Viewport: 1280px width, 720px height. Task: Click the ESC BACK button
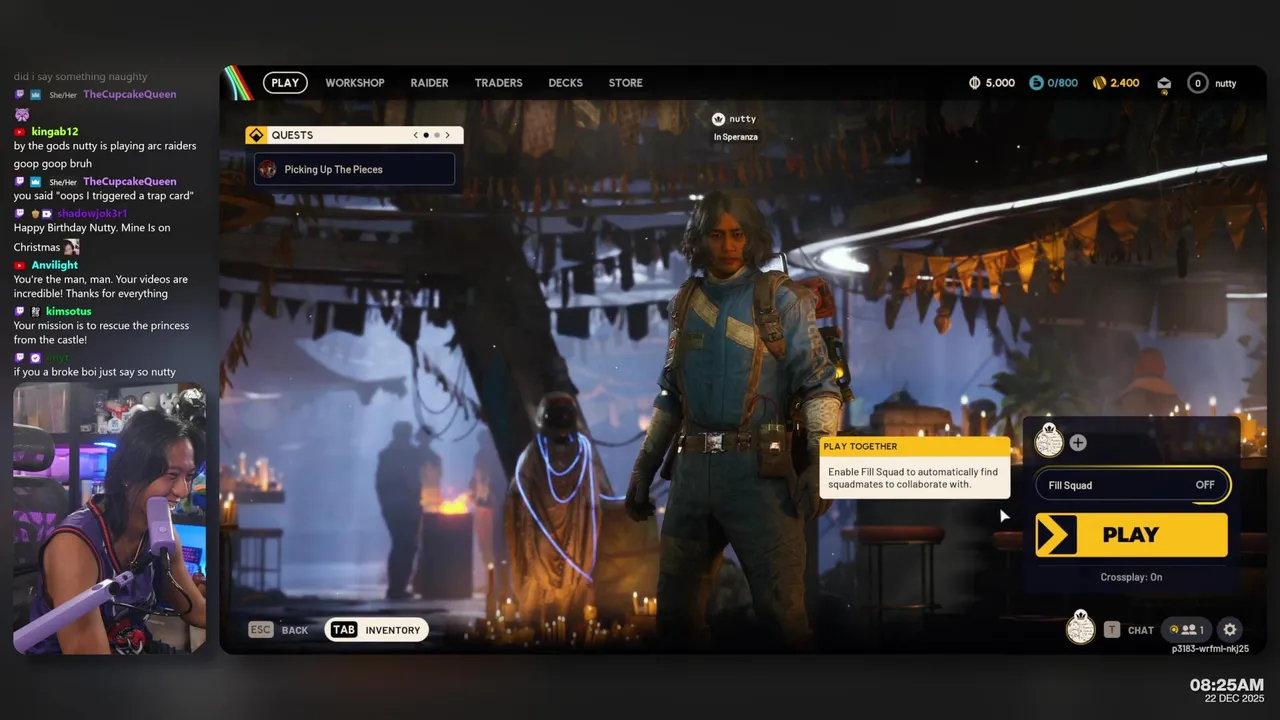[279, 630]
